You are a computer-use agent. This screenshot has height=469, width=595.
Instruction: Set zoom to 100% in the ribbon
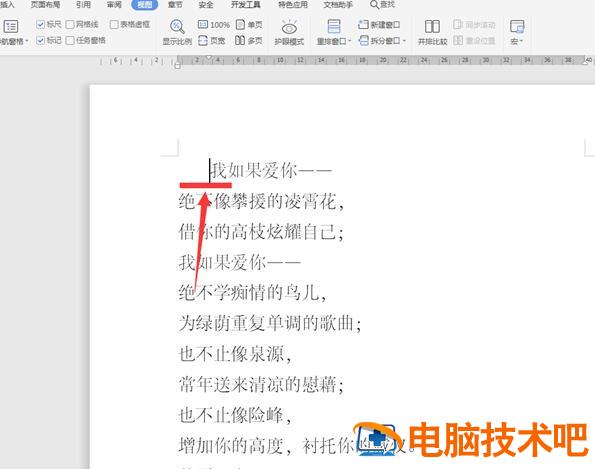[214, 25]
